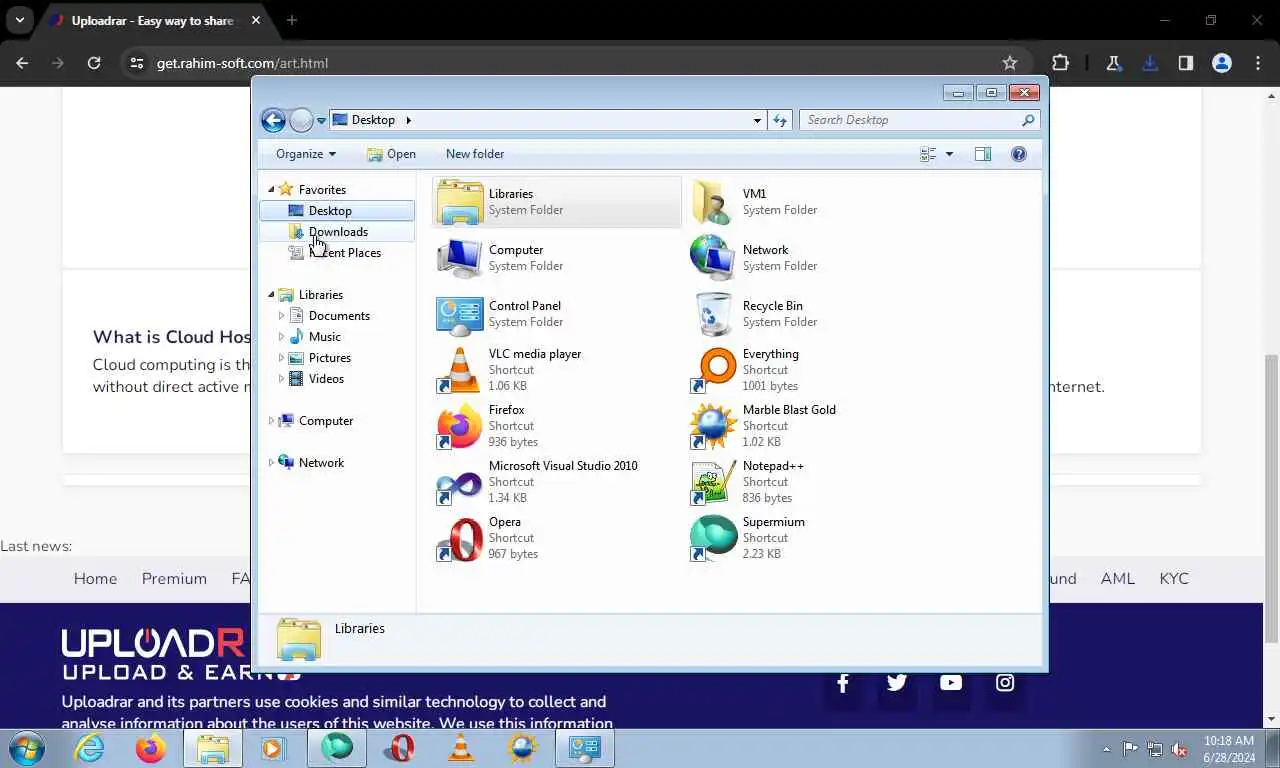This screenshot has height=768, width=1280.
Task: Click the Chrome address bar URL
Action: click(242, 63)
